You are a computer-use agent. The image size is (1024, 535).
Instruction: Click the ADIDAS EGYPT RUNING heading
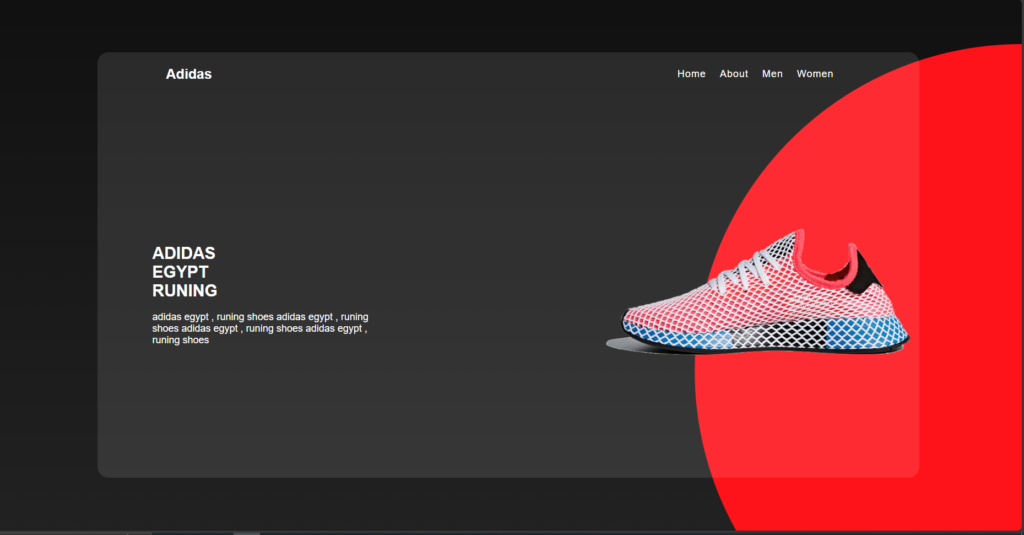tap(185, 272)
